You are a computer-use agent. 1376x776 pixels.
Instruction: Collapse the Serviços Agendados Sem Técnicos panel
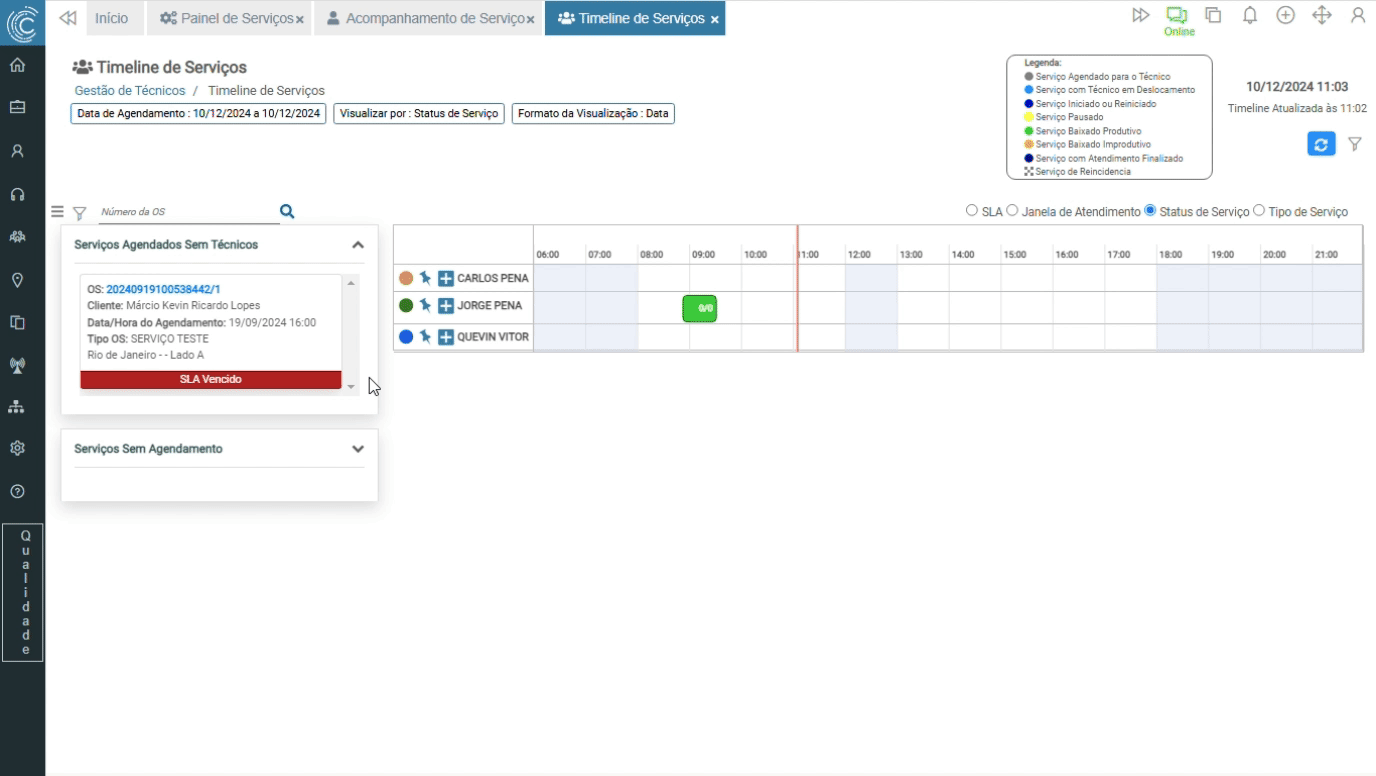tap(358, 245)
